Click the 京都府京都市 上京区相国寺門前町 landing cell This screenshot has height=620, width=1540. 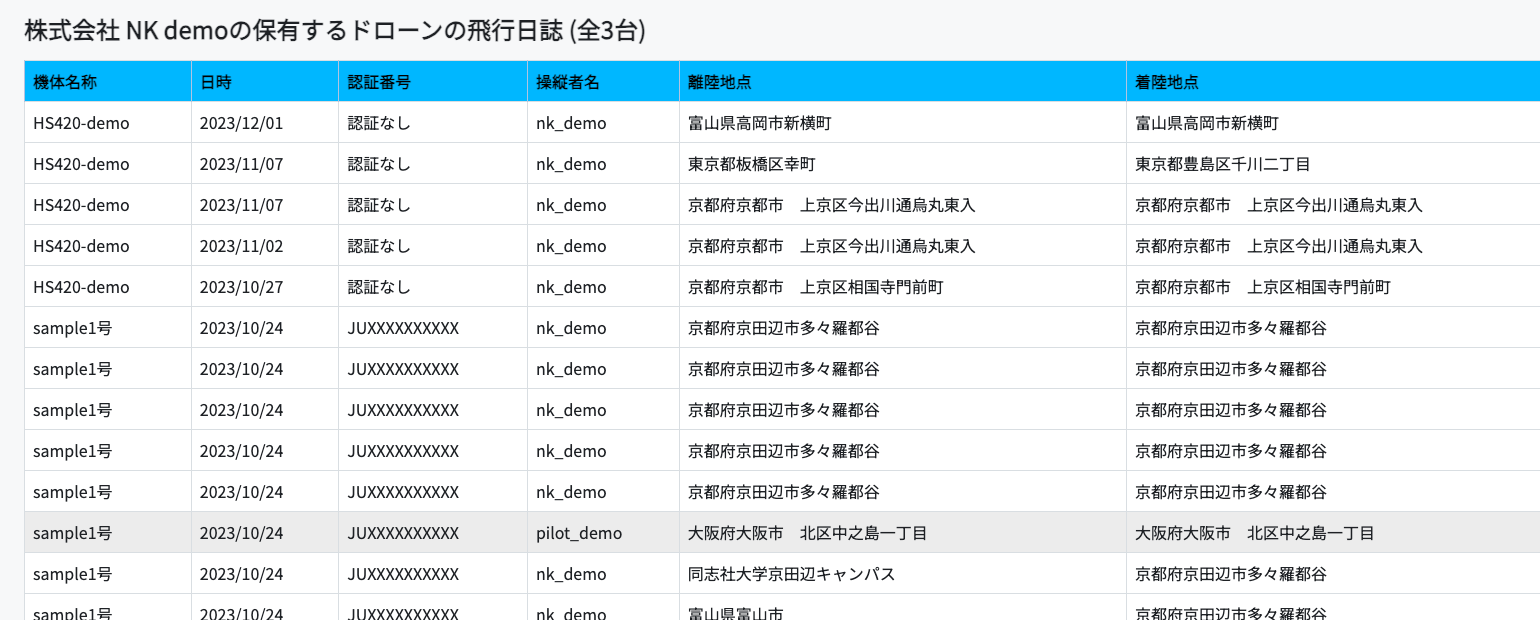coord(1333,287)
